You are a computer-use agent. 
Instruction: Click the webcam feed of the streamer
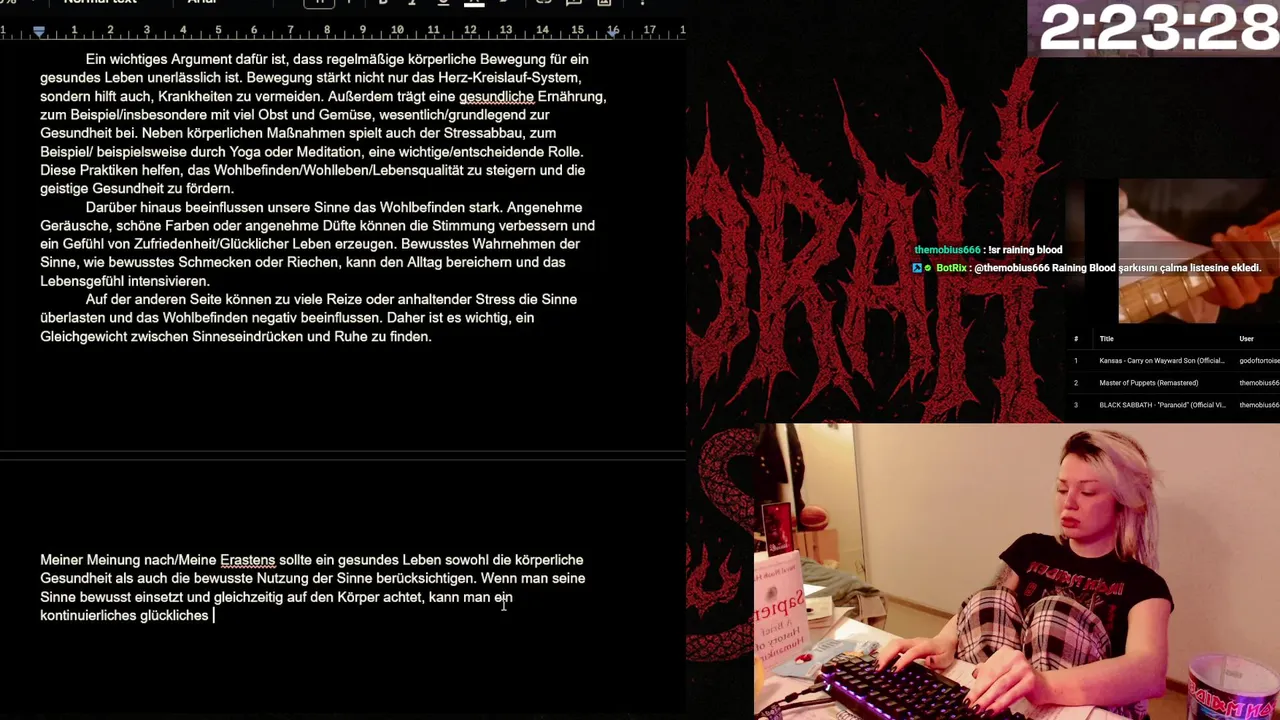click(1017, 571)
